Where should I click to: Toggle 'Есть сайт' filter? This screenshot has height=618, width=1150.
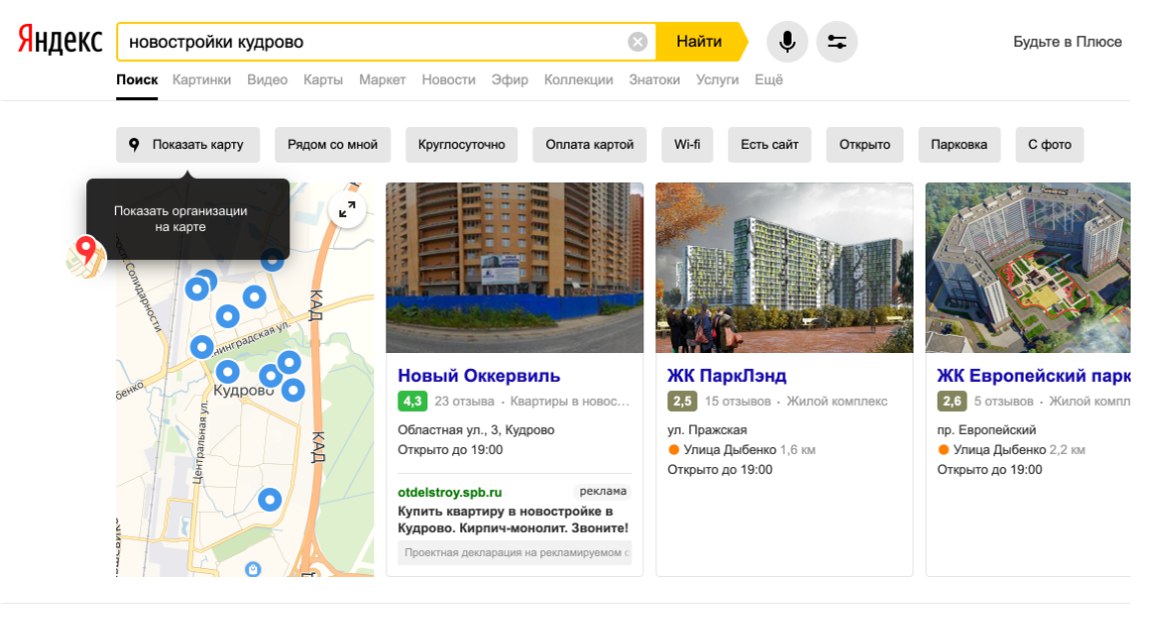point(769,144)
